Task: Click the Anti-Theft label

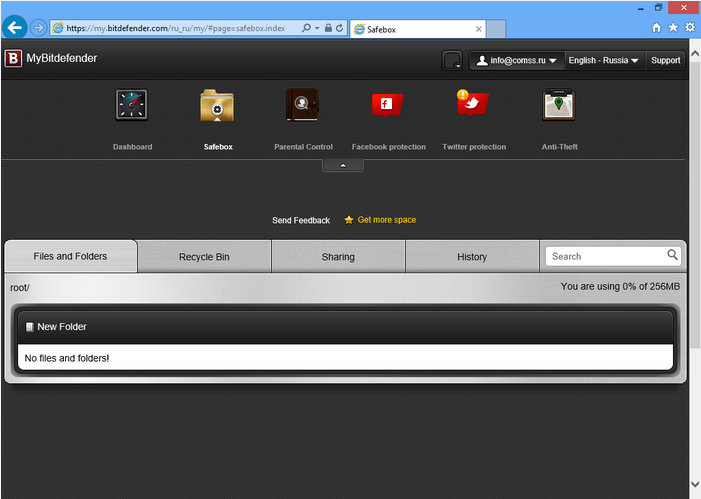Action: coord(559,147)
